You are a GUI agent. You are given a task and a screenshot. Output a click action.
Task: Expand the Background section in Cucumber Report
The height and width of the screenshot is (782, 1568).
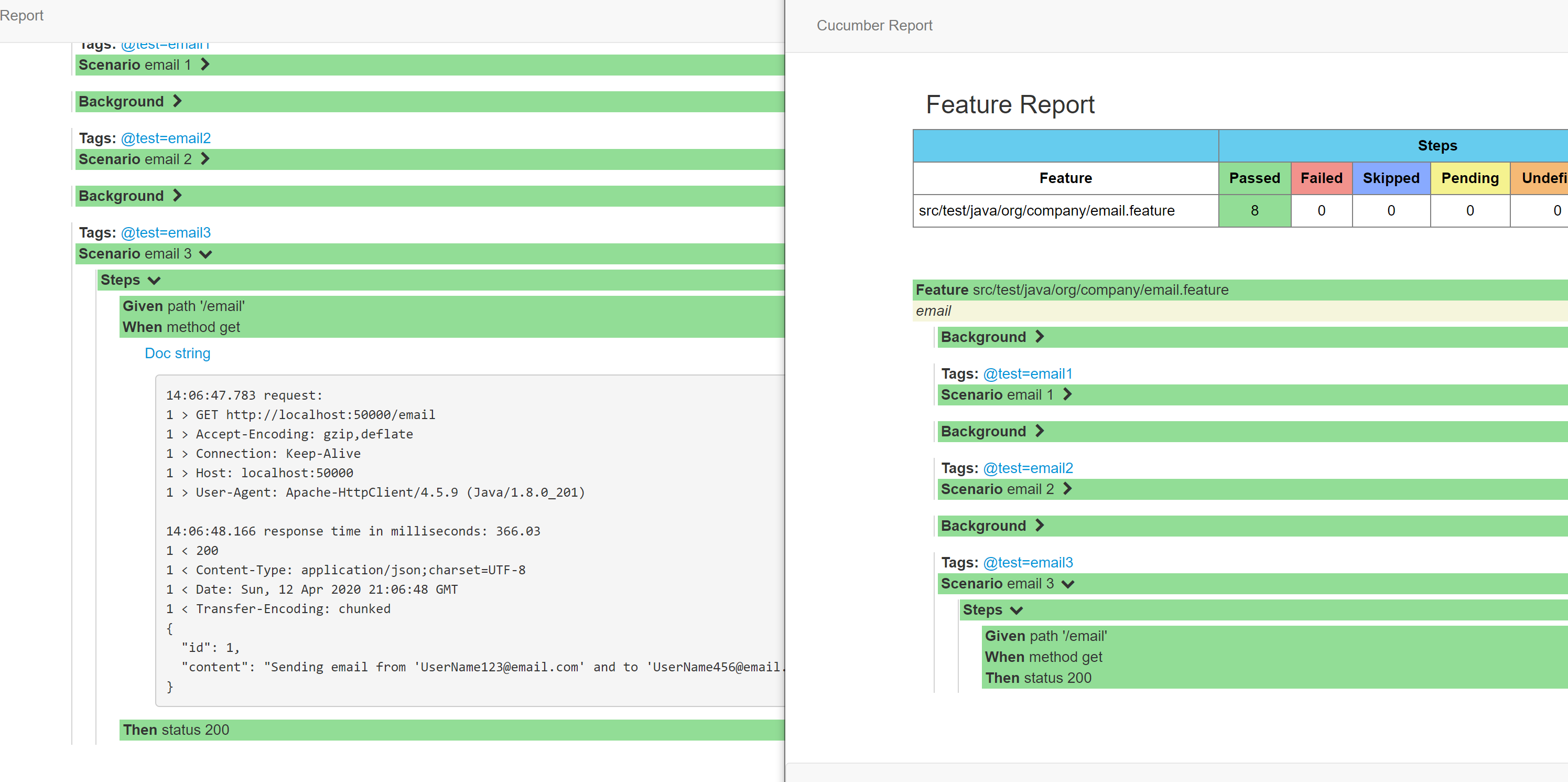(1039, 336)
